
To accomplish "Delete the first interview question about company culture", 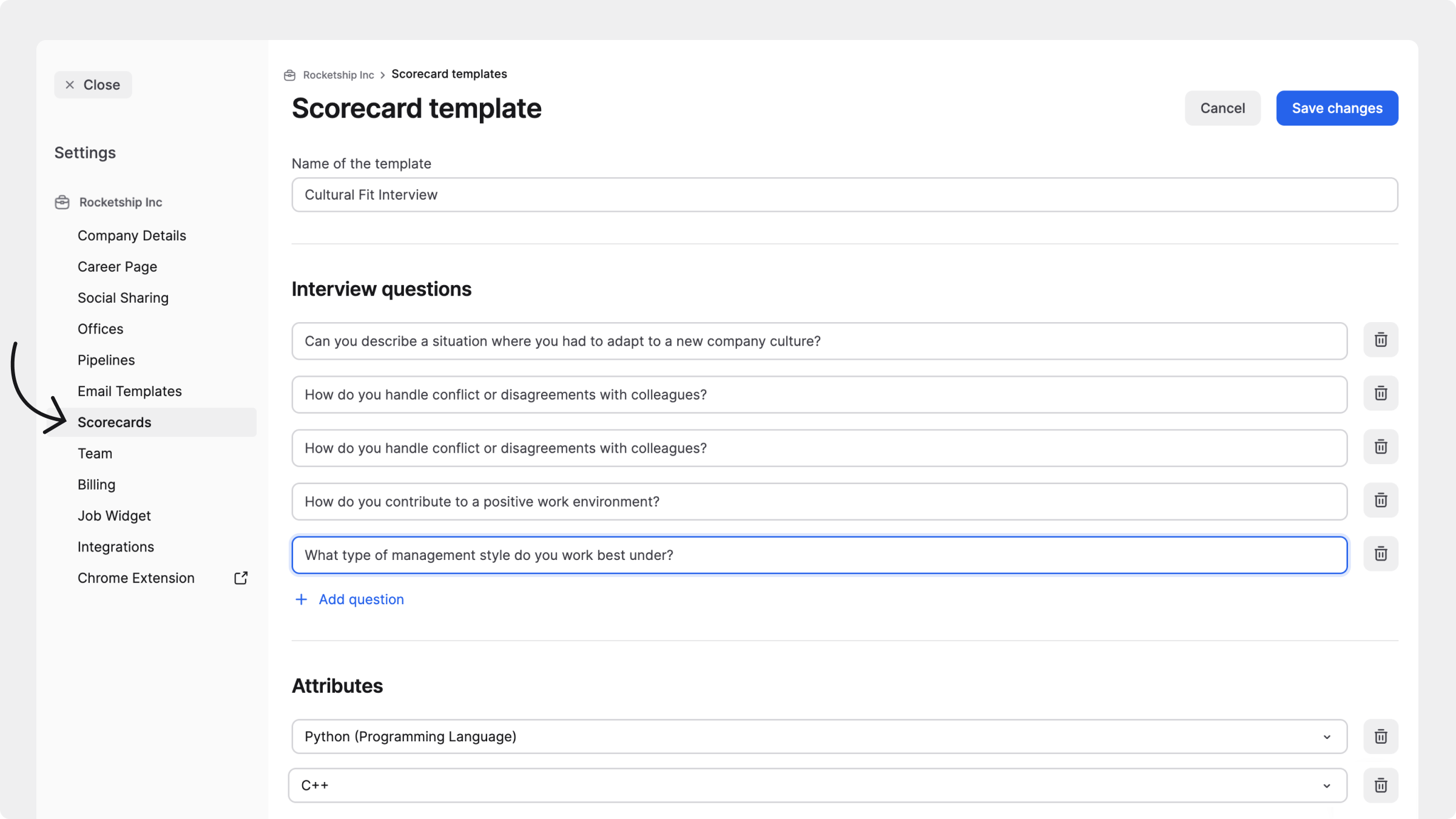I will click(x=1380, y=340).
